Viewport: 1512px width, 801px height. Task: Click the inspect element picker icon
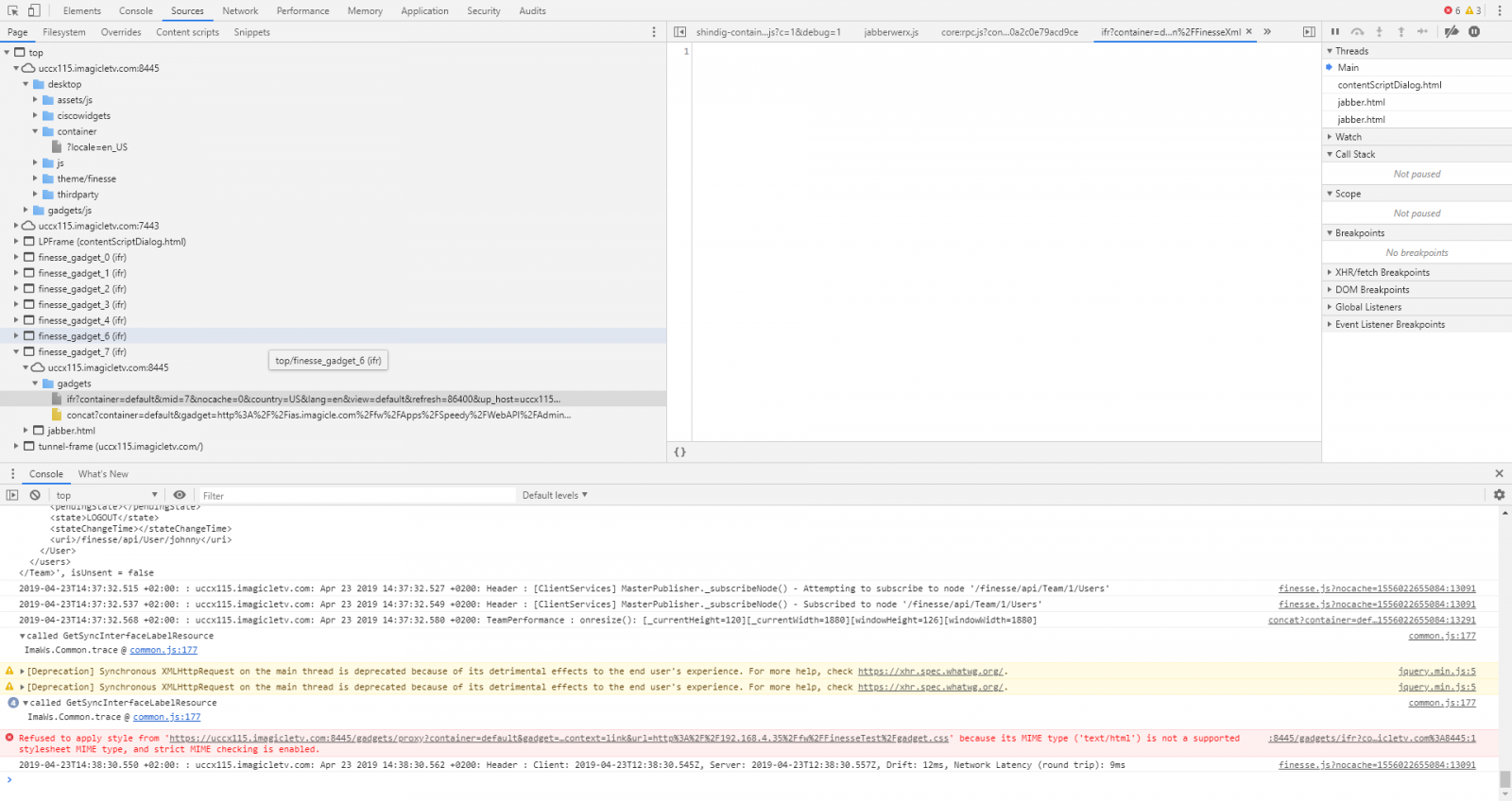click(13, 10)
